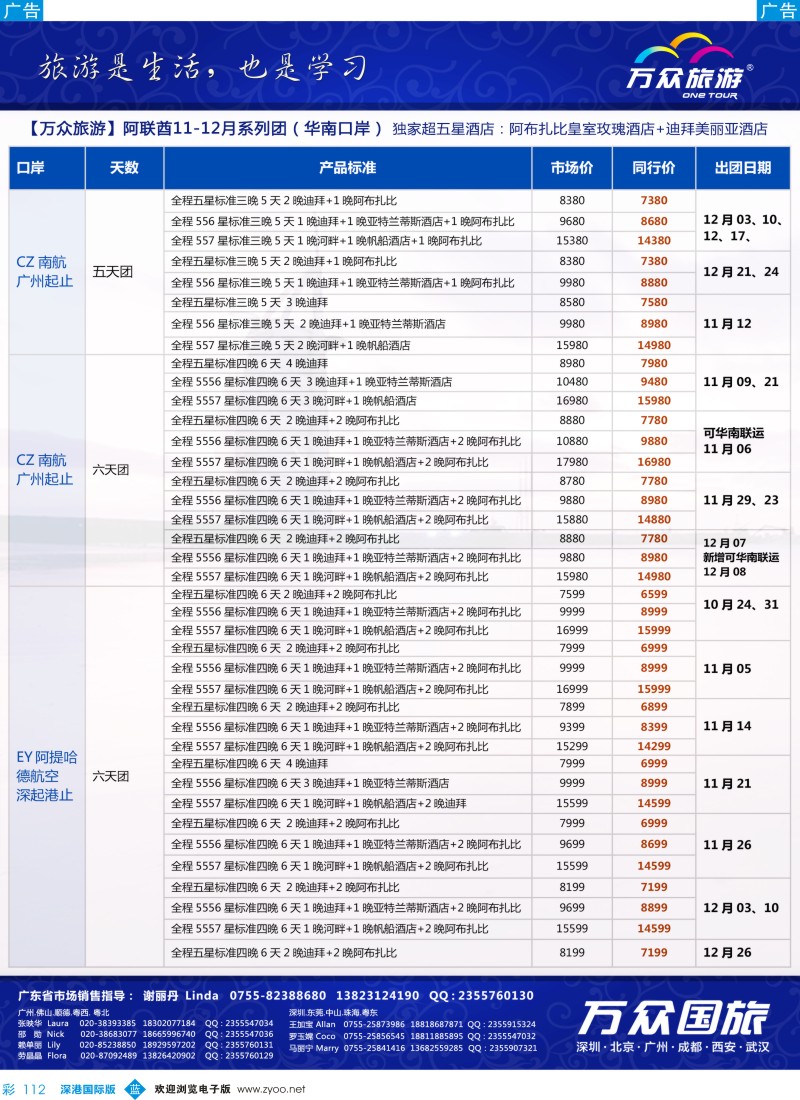This screenshot has height=1100, width=800.
Task: Open the www.zyoo.net link
Action: pos(271,1089)
